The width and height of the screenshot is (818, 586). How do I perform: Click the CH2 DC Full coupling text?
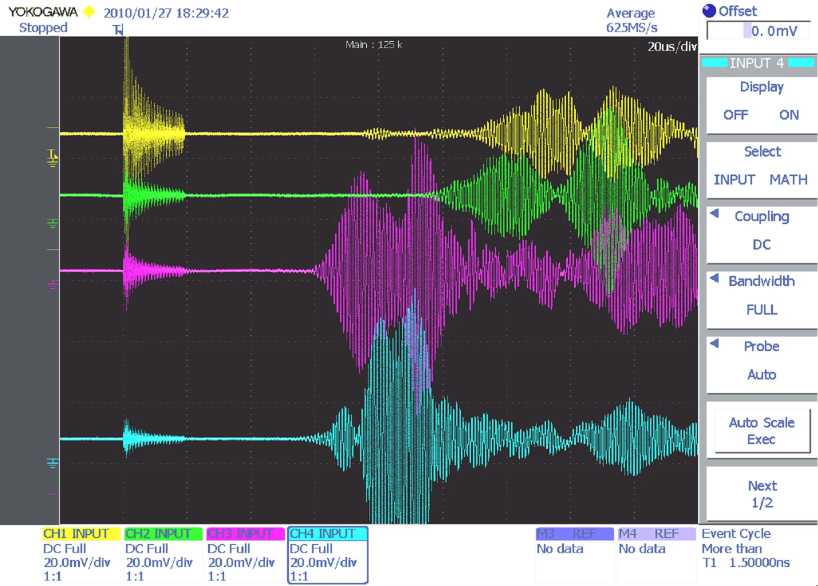(x=147, y=548)
